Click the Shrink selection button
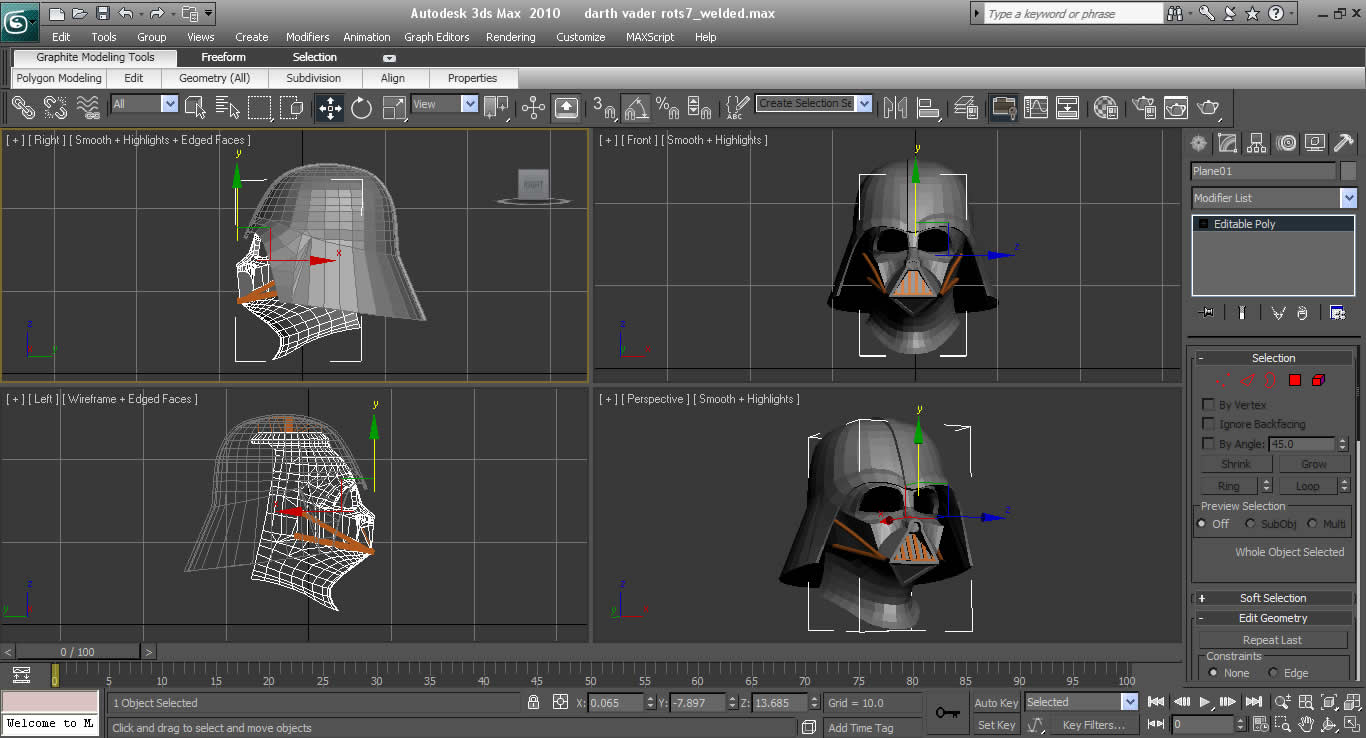 point(1236,464)
